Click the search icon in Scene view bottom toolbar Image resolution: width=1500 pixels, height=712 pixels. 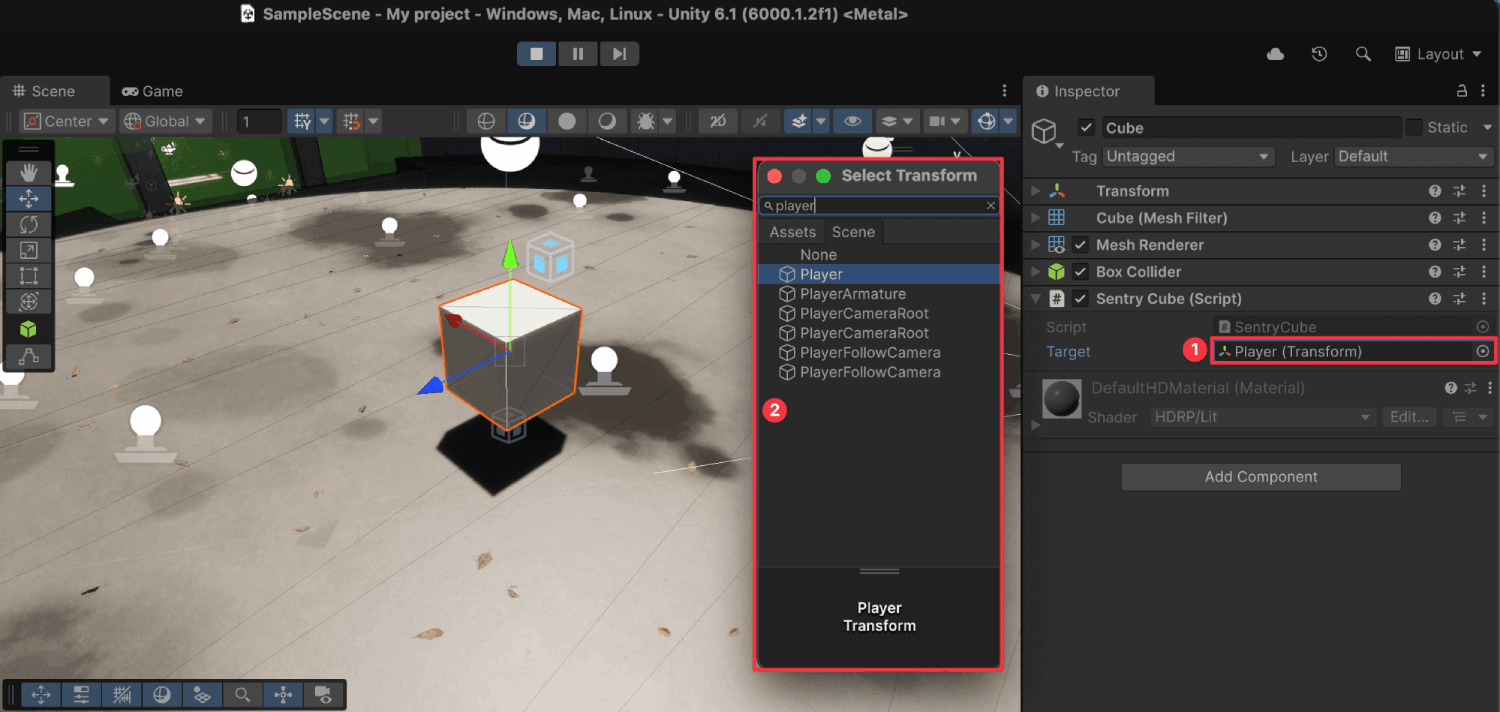241,694
